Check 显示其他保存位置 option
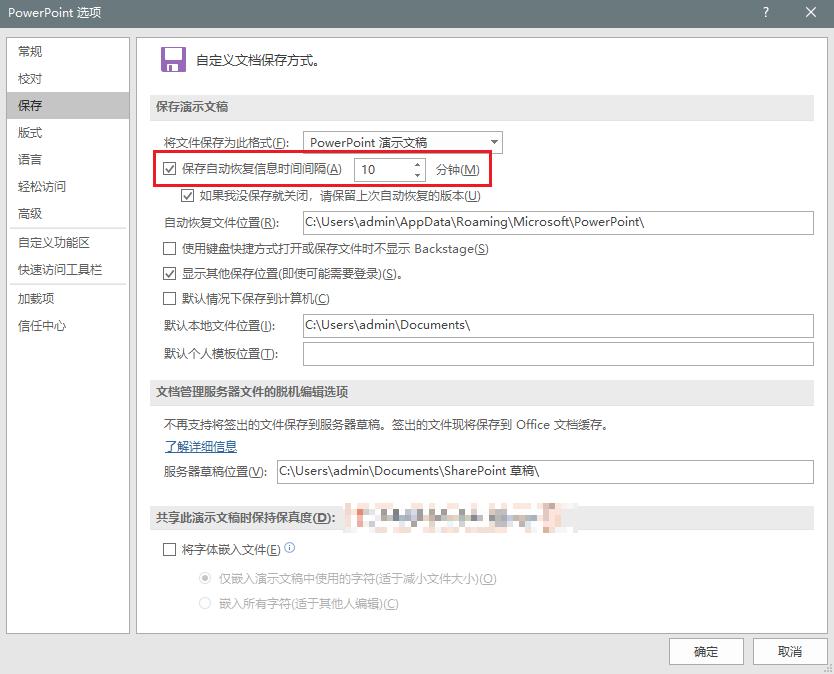834x674 pixels. click(x=170, y=275)
